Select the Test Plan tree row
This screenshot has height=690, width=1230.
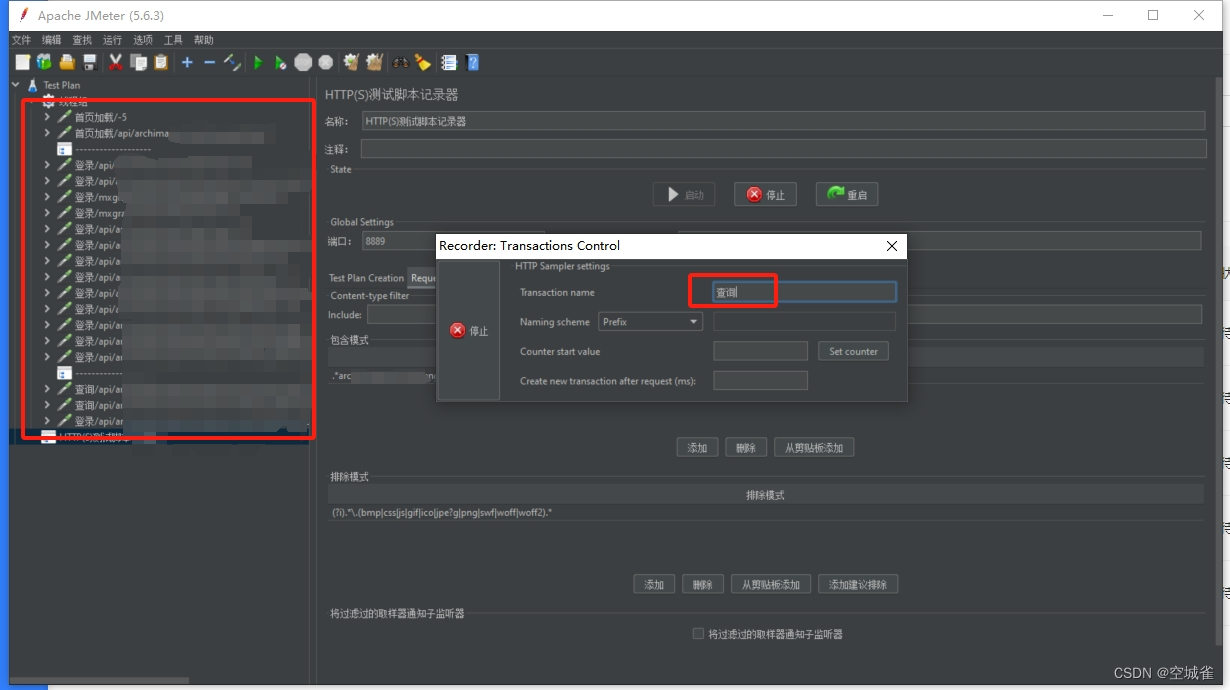click(x=61, y=85)
